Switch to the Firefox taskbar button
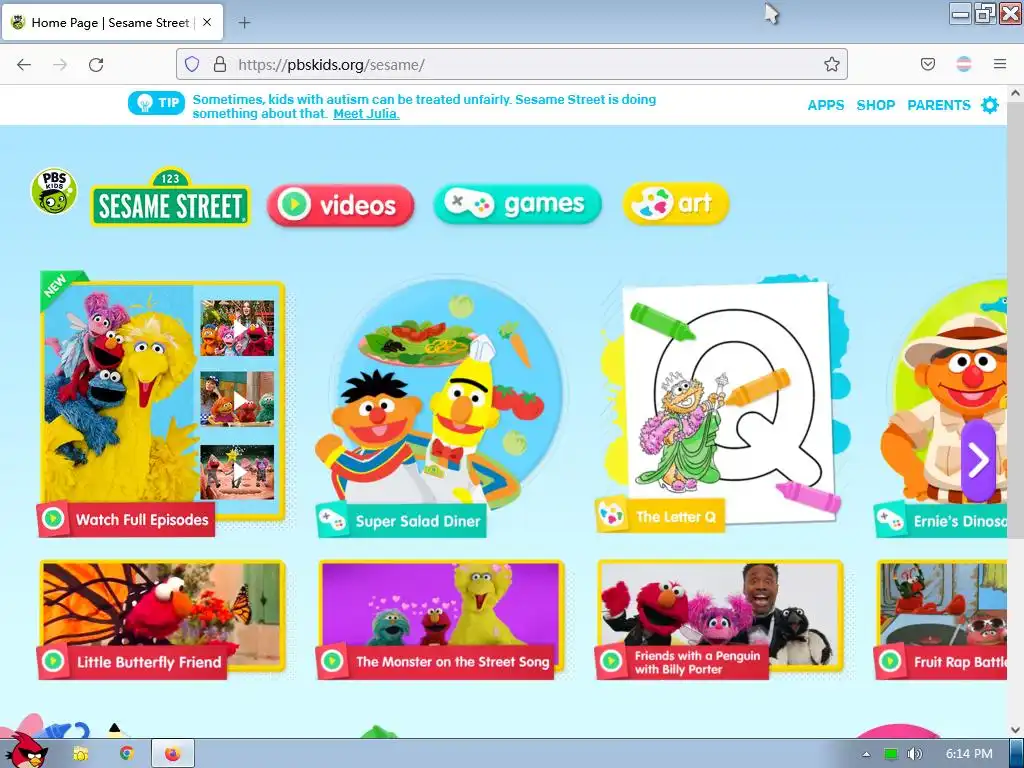1024x768 pixels. point(172,754)
